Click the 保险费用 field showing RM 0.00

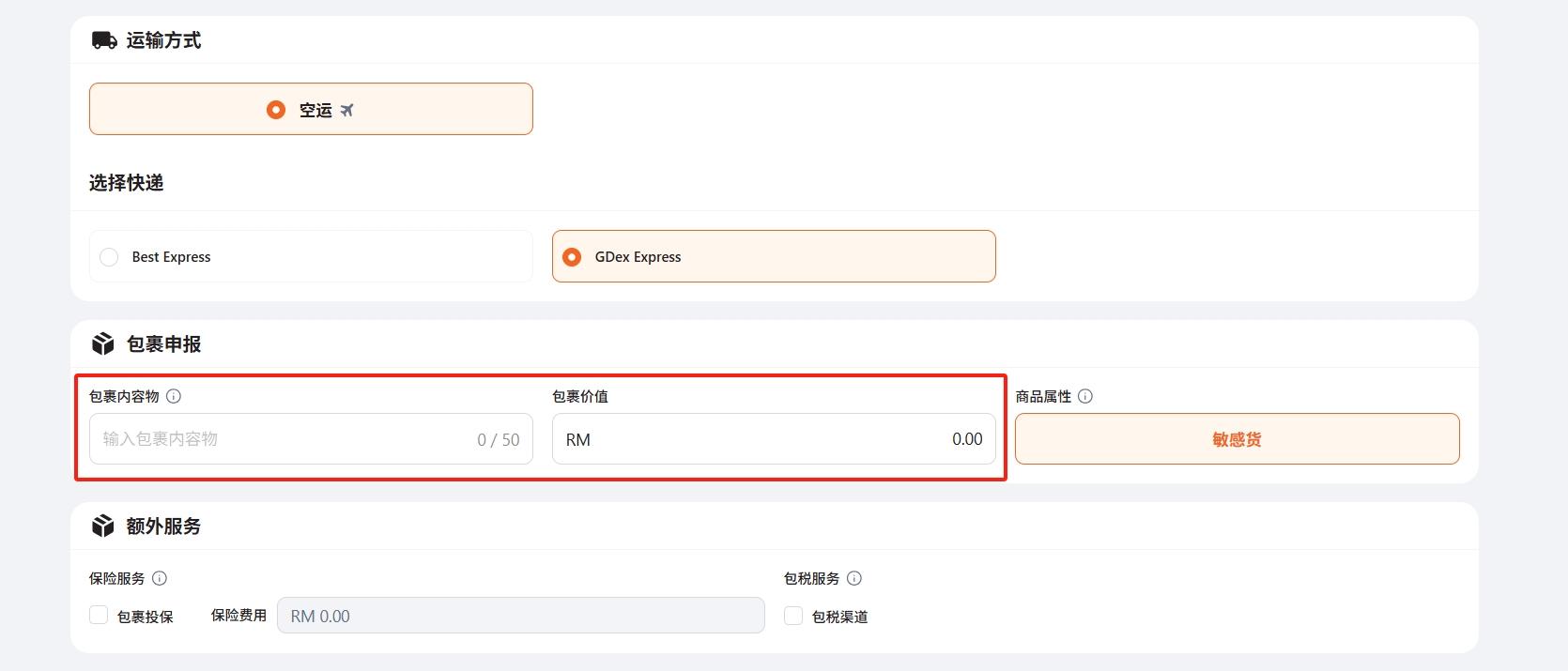click(x=520, y=616)
